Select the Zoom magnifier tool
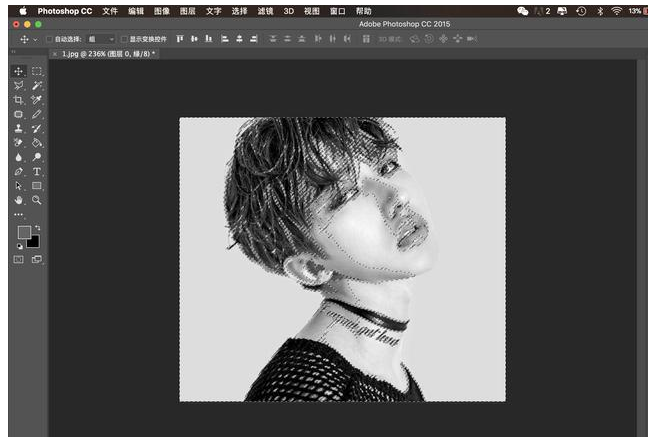This screenshot has height=437, width=648. coord(37,200)
